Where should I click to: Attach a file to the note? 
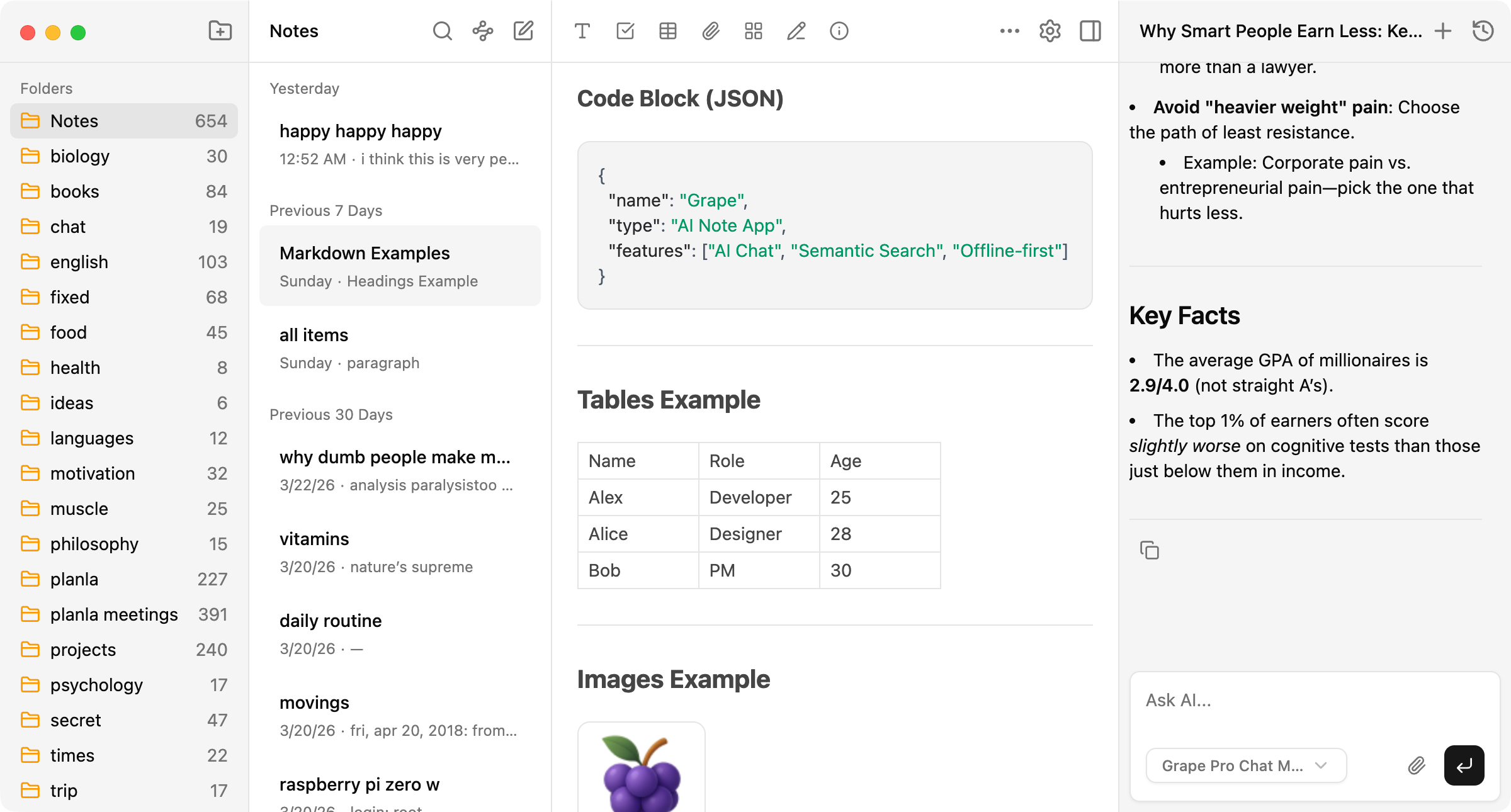pyautogui.click(x=711, y=30)
